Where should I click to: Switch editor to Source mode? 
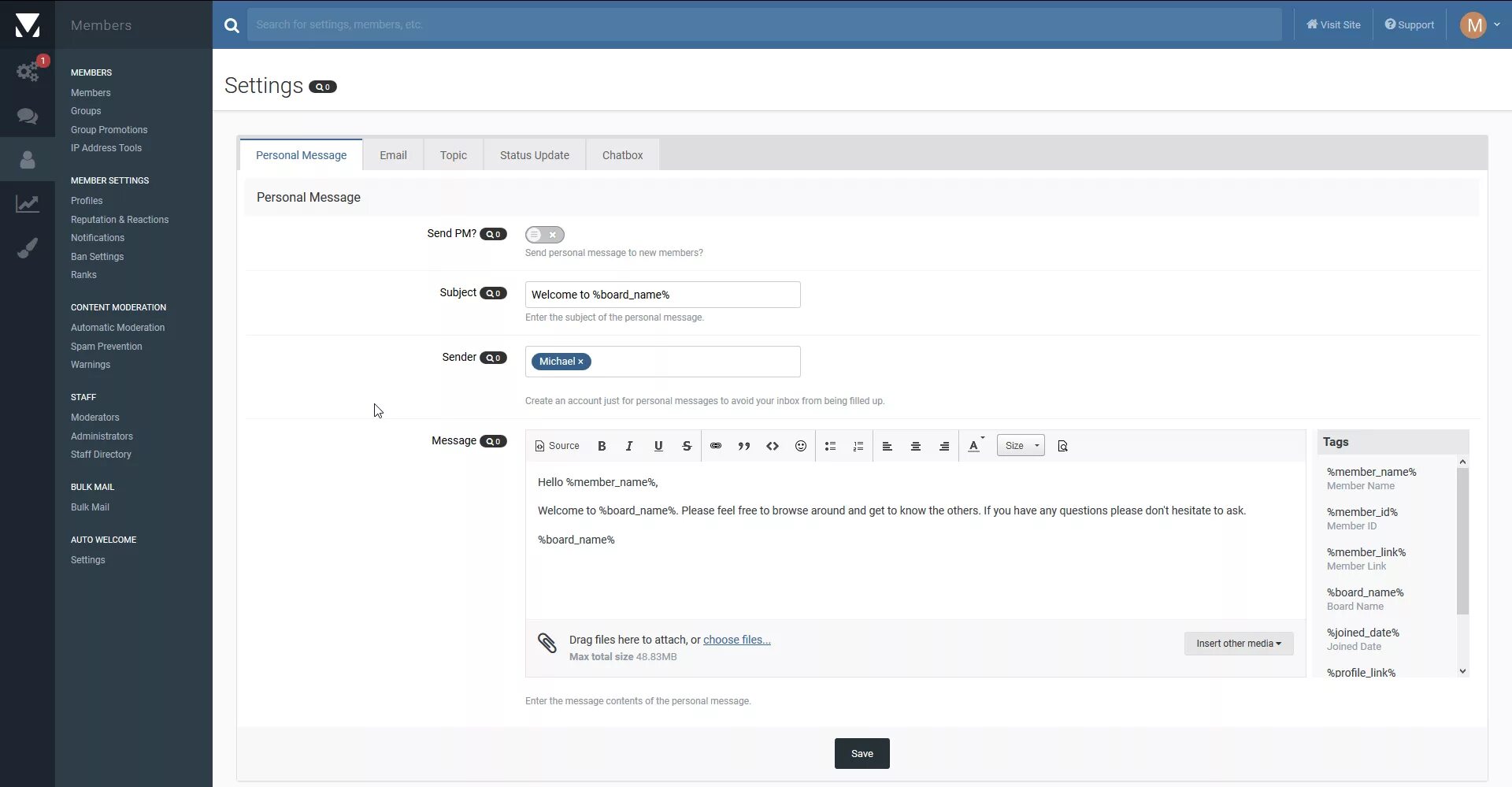tap(557, 446)
